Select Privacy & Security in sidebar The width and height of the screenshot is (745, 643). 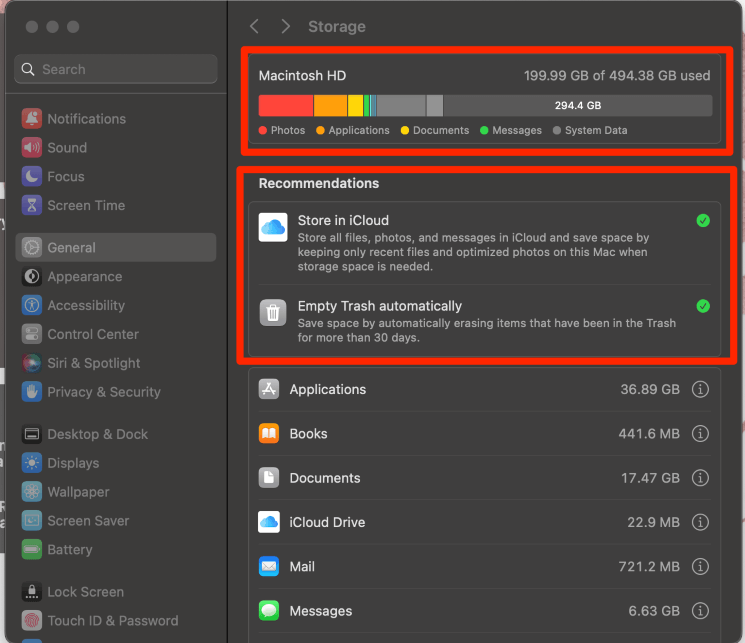pos(103,392)
